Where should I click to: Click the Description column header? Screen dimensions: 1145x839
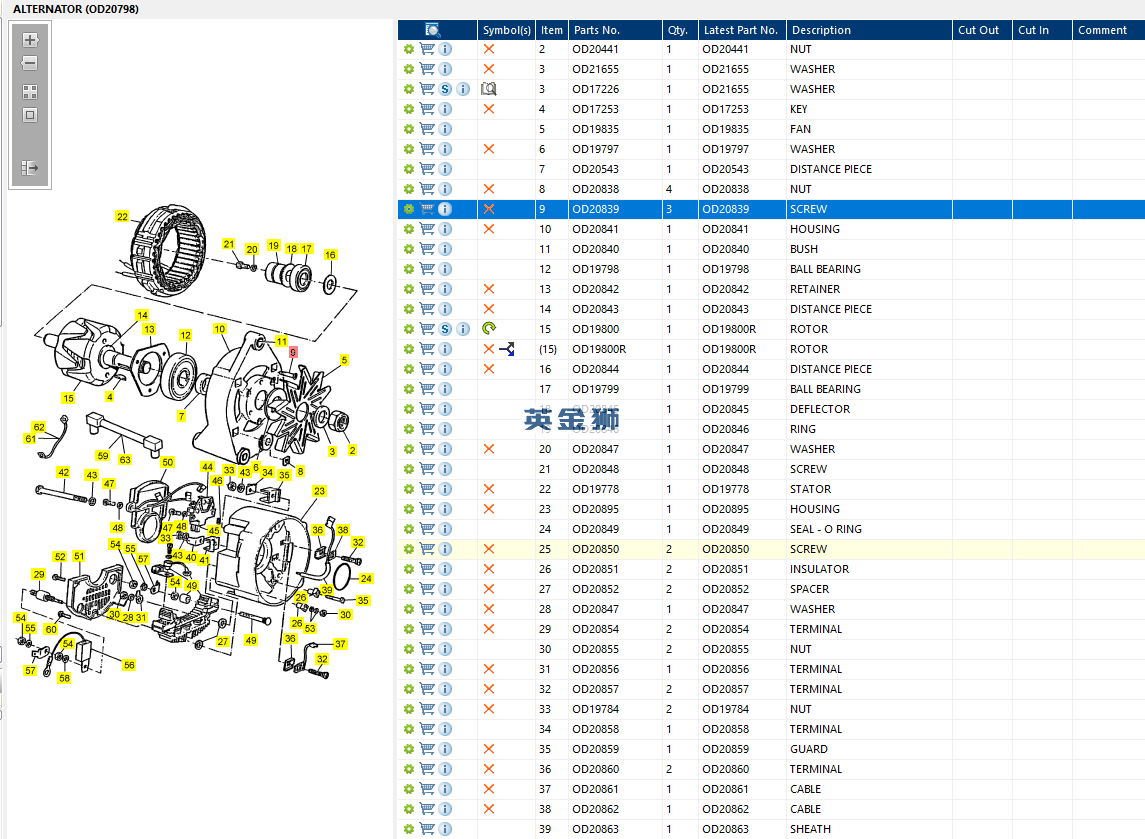[x=821, y=30]
